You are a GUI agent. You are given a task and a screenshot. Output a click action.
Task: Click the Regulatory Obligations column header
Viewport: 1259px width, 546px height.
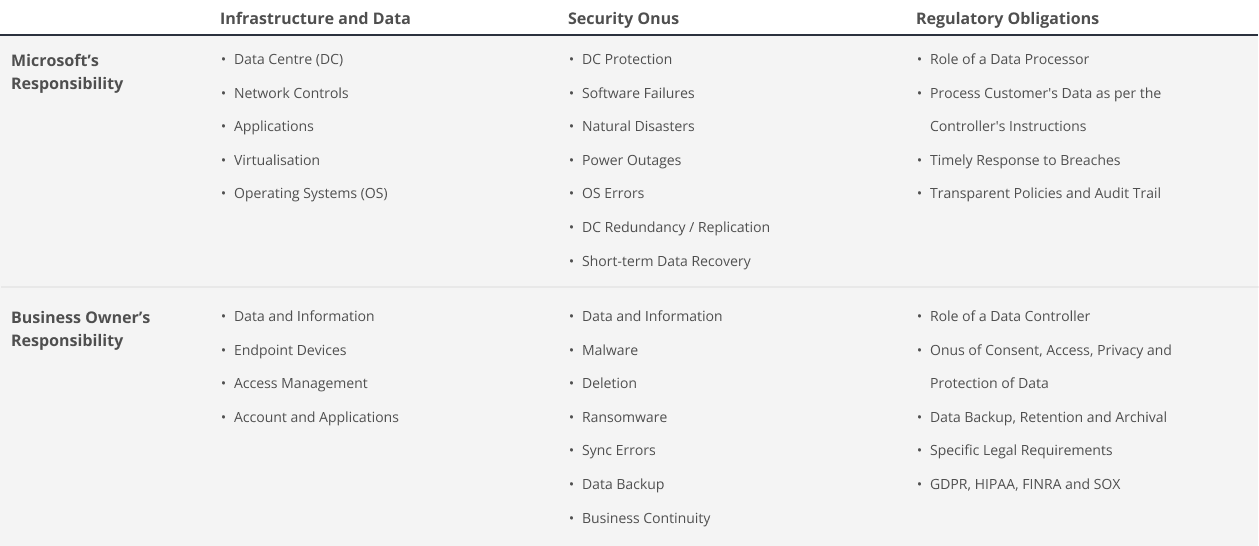[1007, 18]
